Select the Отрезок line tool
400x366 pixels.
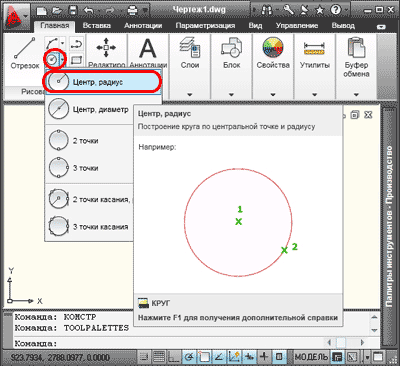click(x=25, y=53)
